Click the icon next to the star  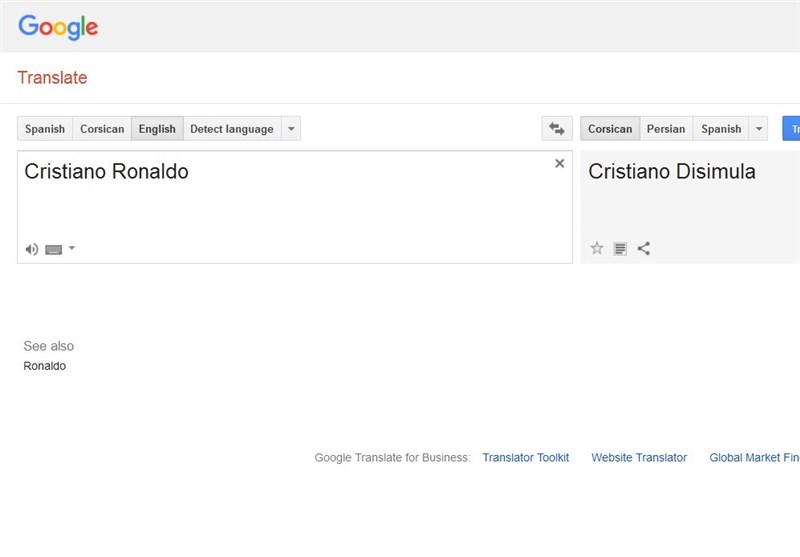[620, 249]
